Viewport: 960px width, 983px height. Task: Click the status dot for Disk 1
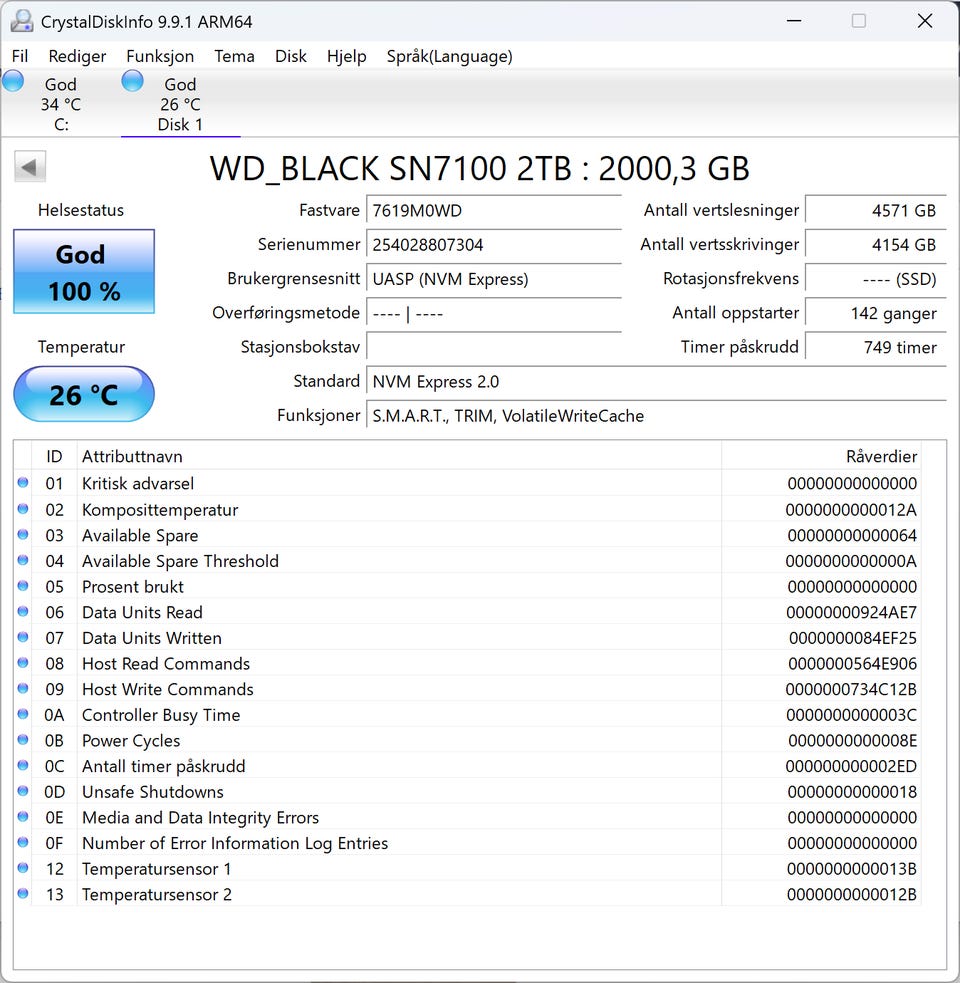tap(132, 81)
